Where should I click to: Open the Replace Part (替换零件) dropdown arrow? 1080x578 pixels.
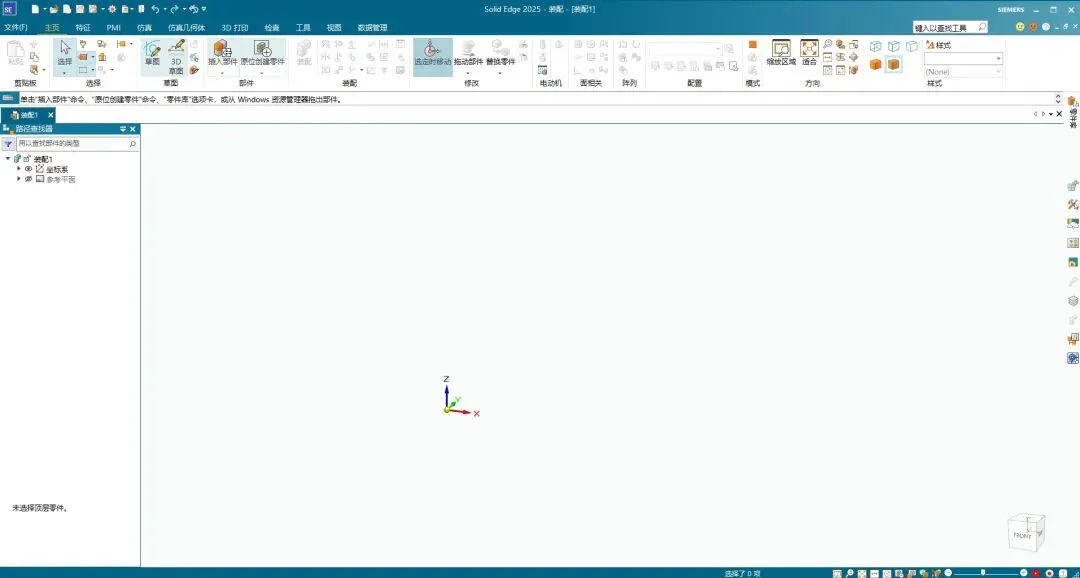pyautogui.click(x=500, y=72)
